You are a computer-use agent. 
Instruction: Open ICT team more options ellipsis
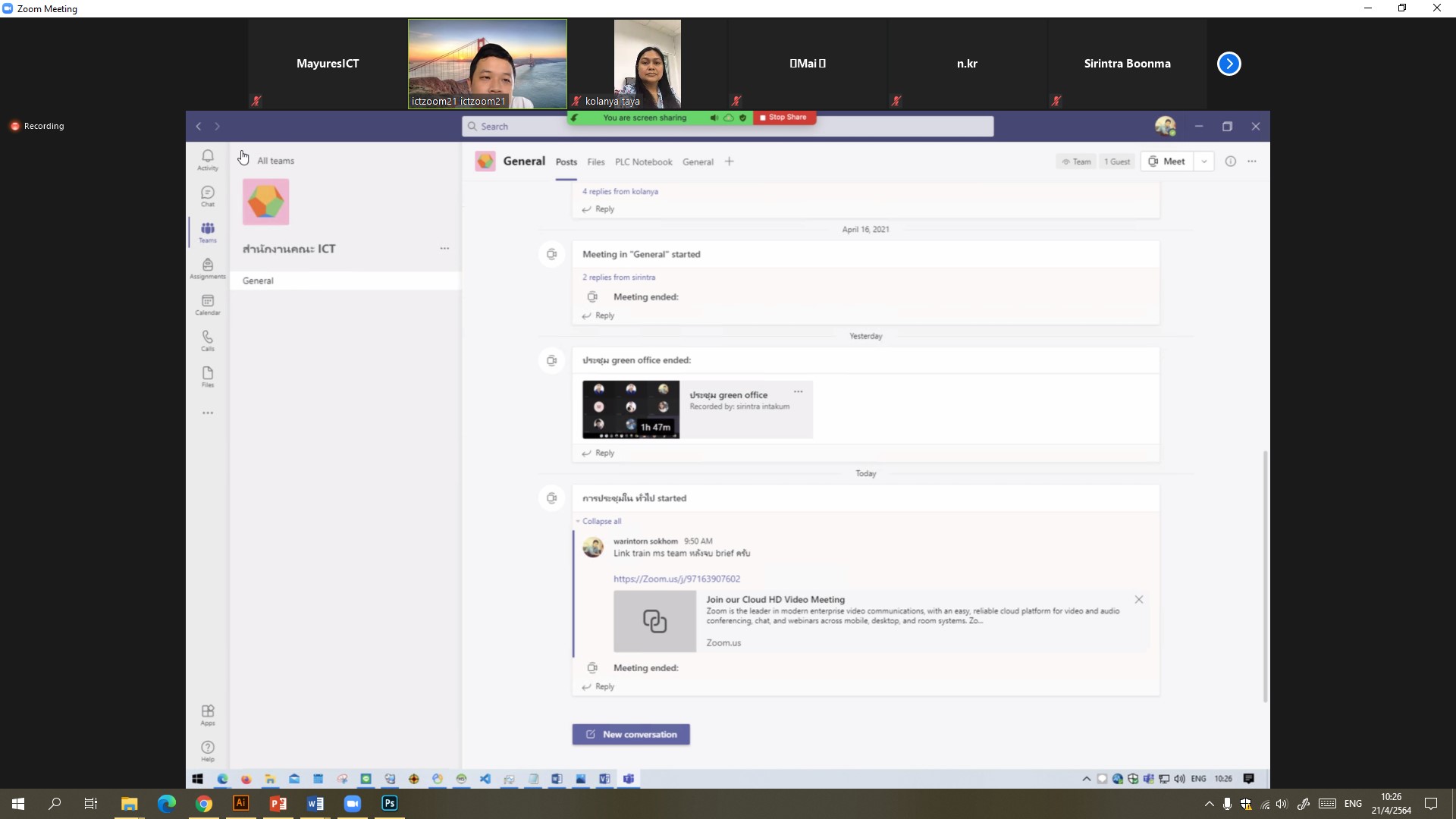click(444, 248)
